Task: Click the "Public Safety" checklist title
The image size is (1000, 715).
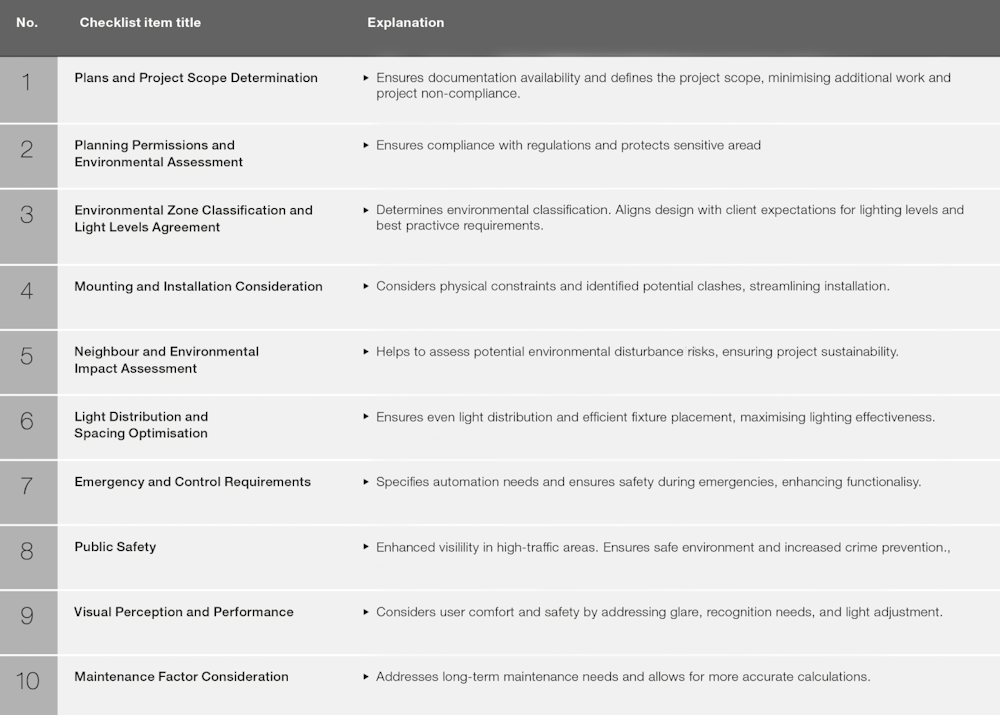Action: (115, 547)
